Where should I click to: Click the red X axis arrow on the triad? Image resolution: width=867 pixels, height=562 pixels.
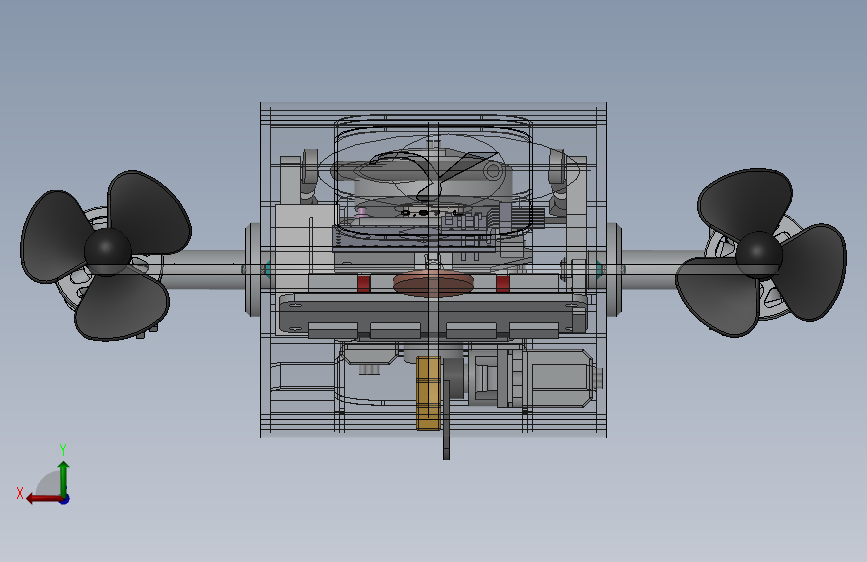click(43, 499)
